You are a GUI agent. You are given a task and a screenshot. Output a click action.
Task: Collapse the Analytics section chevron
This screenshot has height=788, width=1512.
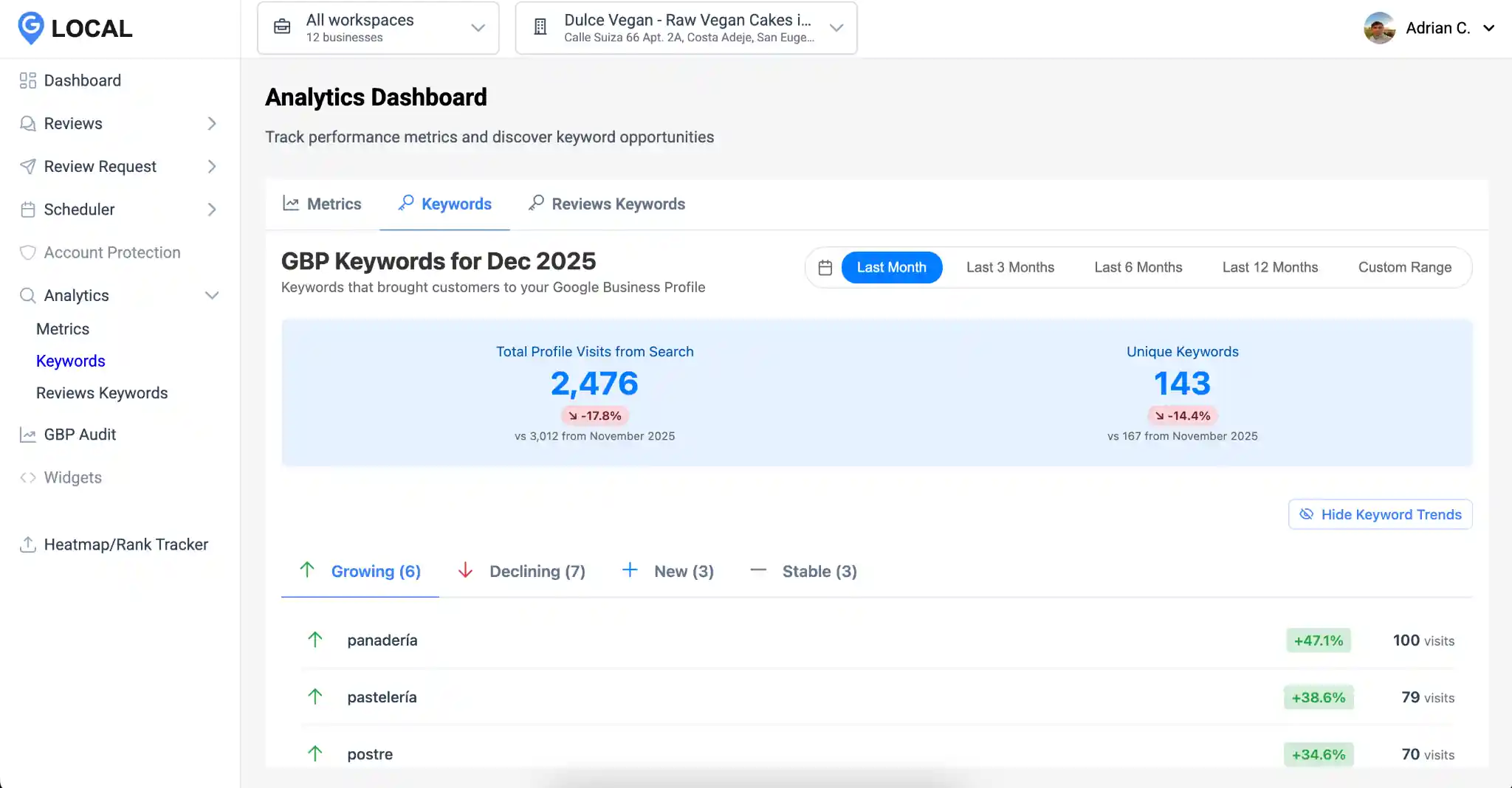coord(212,295)
